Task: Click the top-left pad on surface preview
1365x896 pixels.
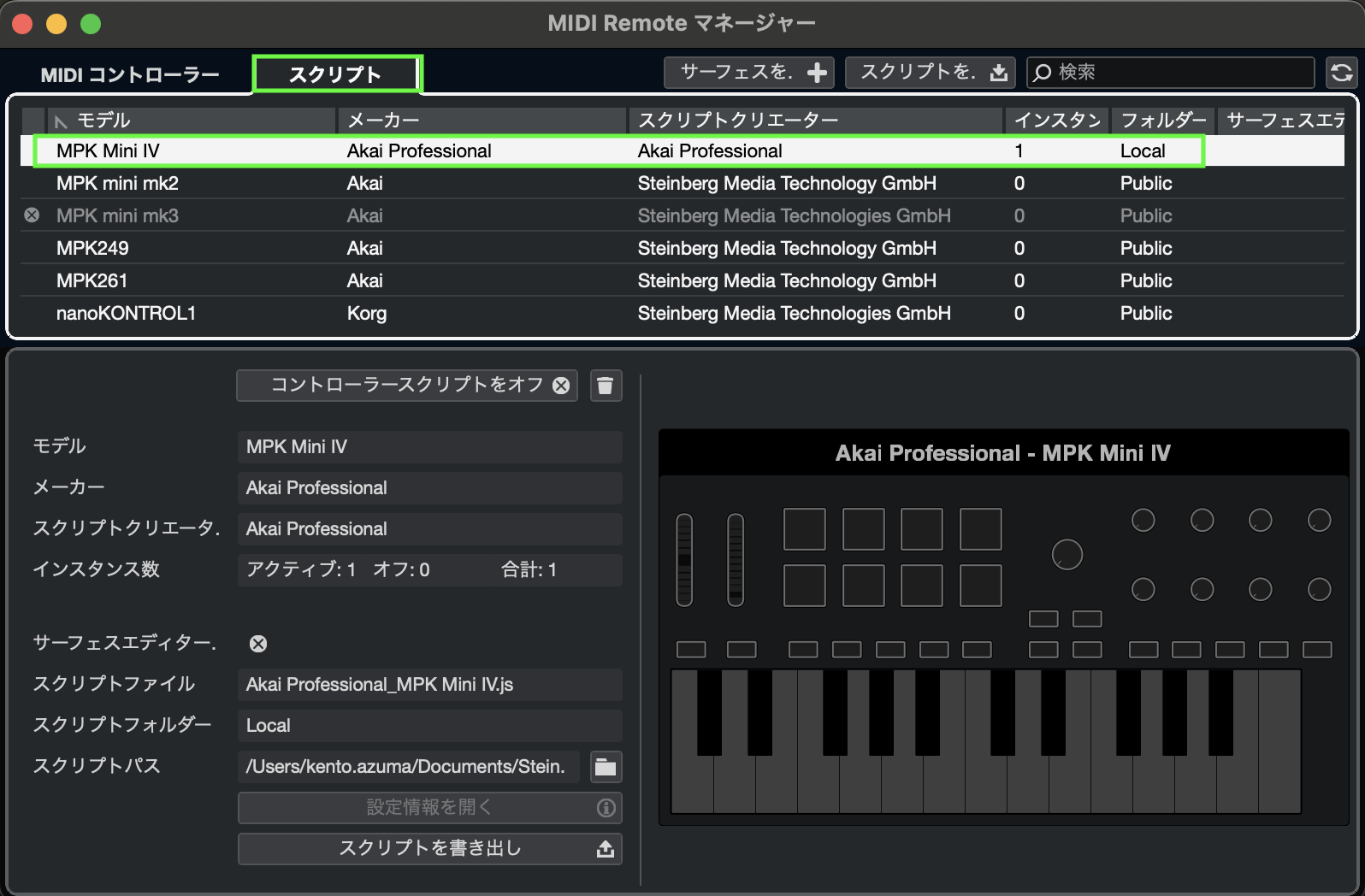Action: [804, 529]
